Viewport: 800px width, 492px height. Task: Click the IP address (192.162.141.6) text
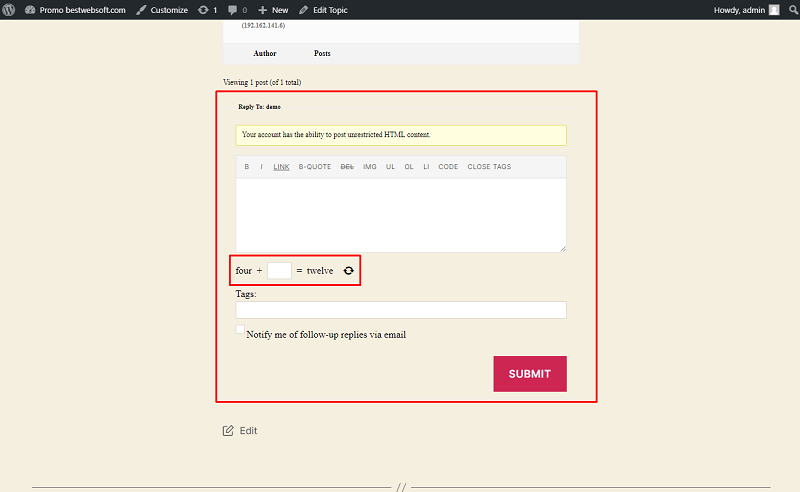click(x=263, y=26)
